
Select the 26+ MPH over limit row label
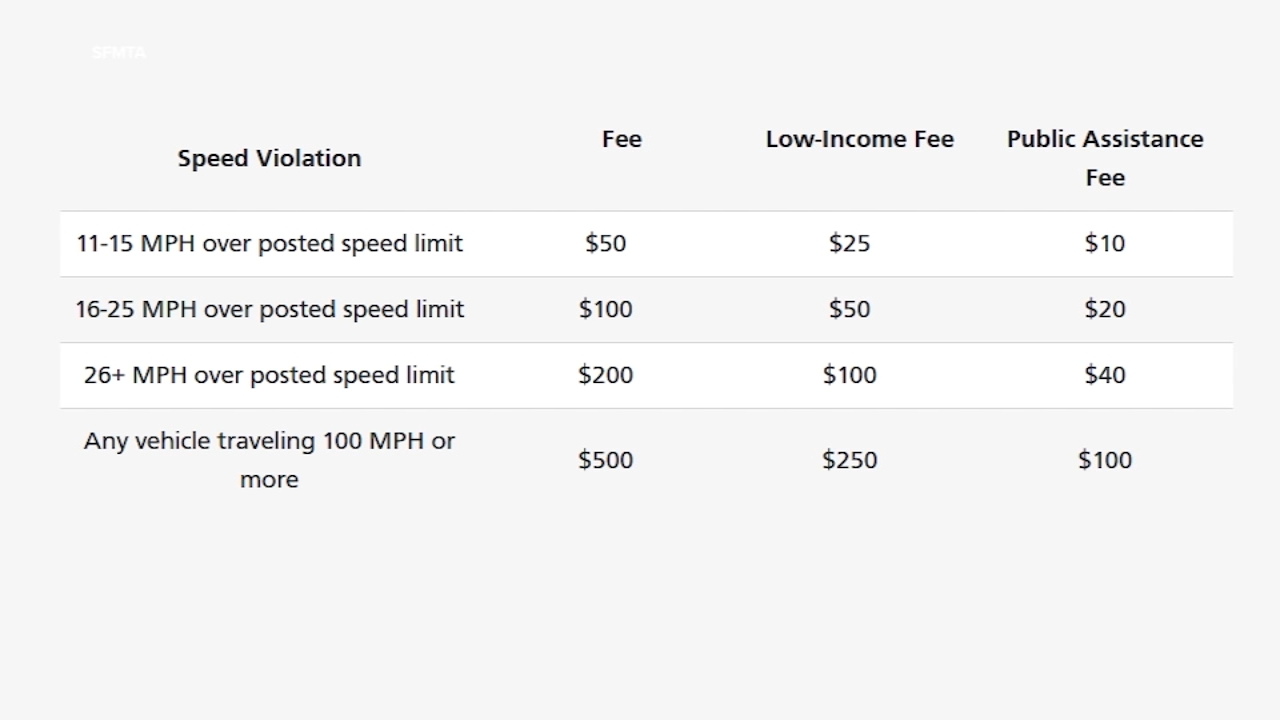269,375
